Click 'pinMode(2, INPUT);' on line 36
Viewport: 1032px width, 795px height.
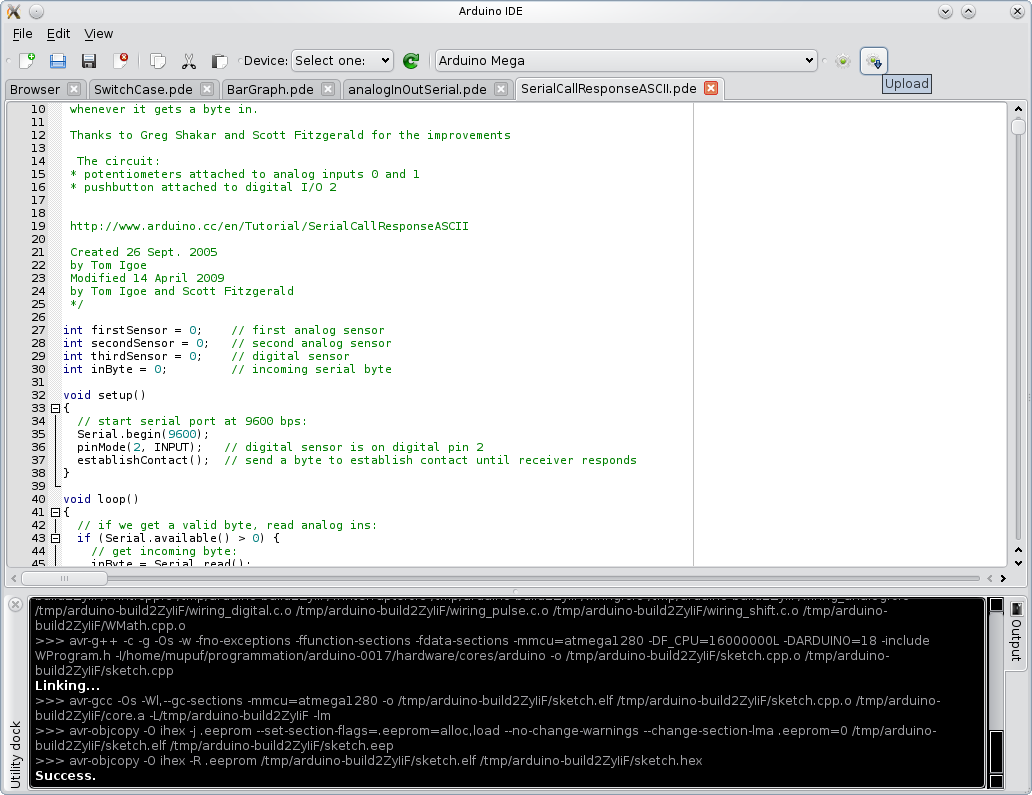pyautogui.click(x=140, y=448)
